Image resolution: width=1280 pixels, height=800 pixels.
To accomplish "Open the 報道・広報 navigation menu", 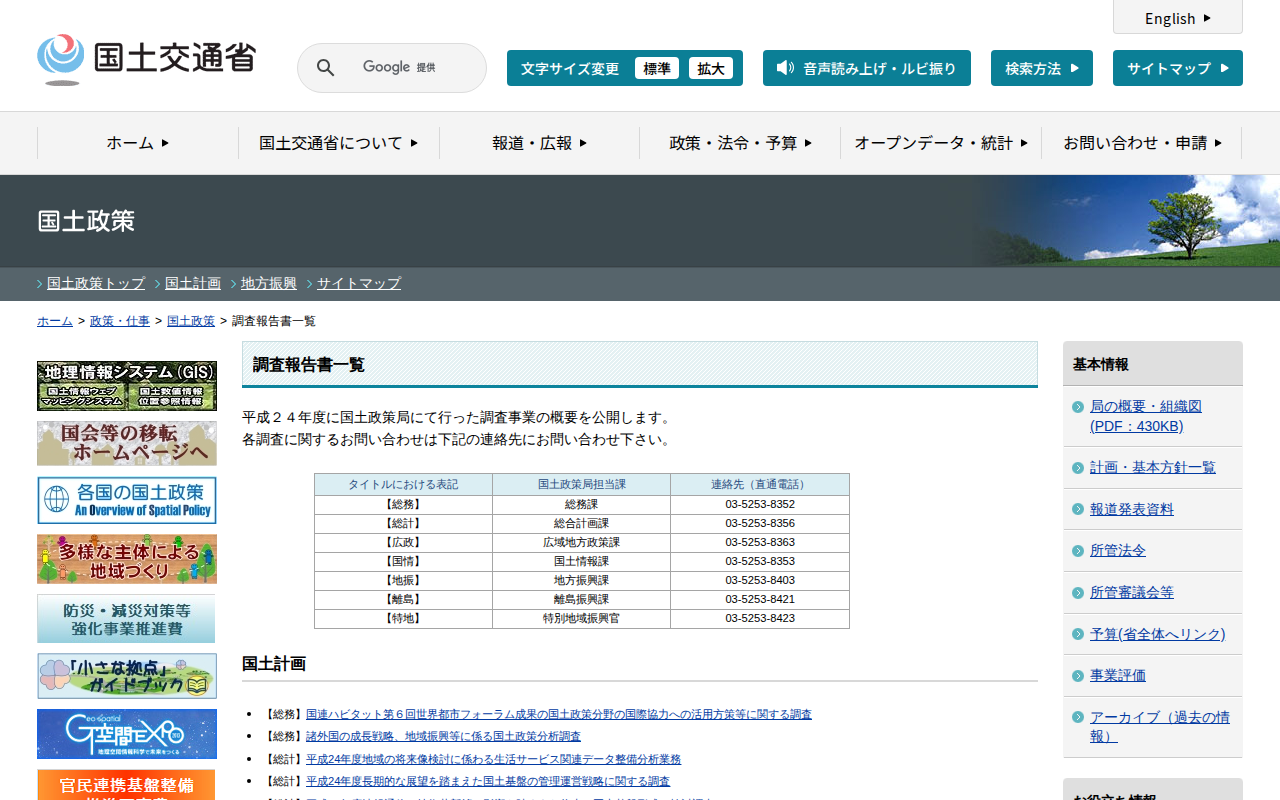I will 539,143.
